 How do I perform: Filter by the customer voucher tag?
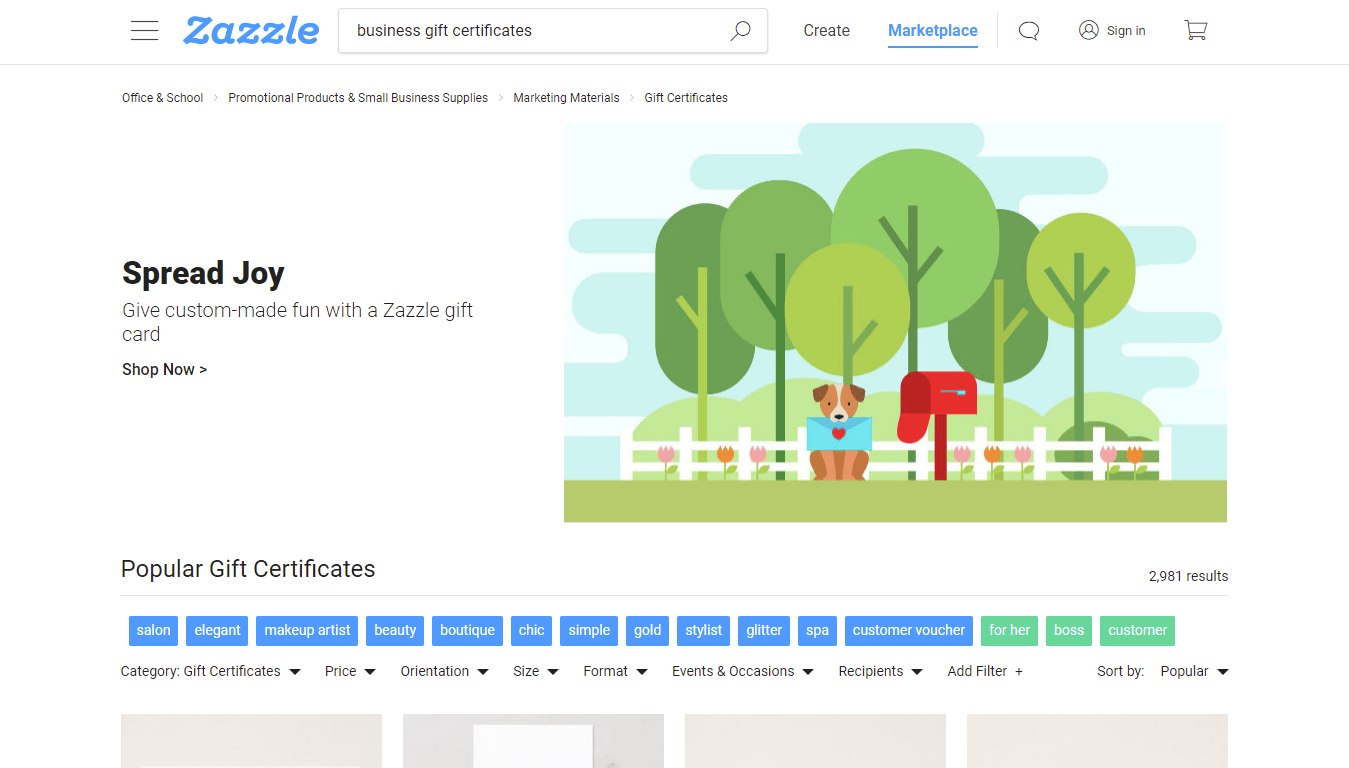[909, 630]
